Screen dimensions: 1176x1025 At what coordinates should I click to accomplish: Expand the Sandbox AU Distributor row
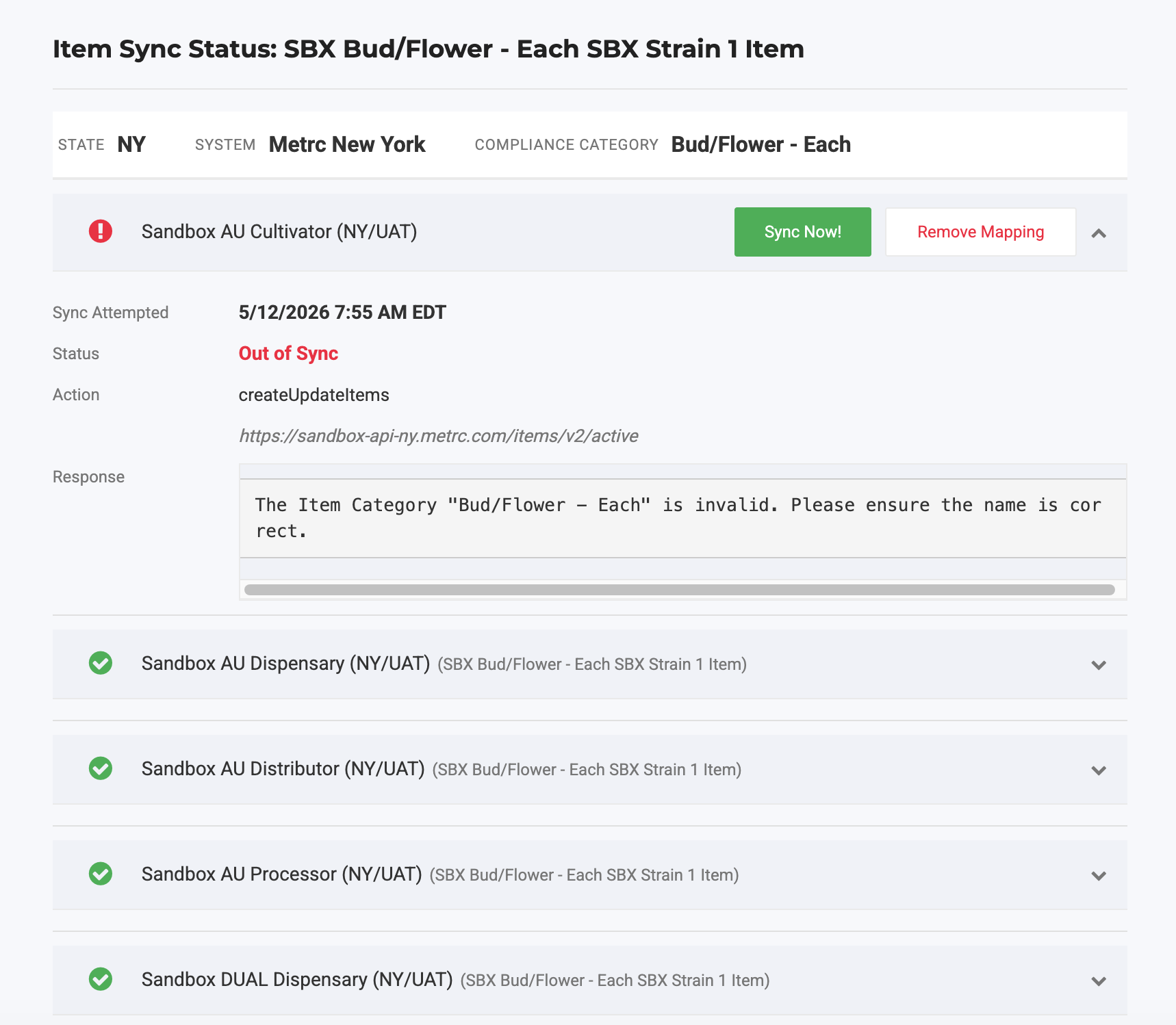pyautogui.click(x=1099, y=770)
